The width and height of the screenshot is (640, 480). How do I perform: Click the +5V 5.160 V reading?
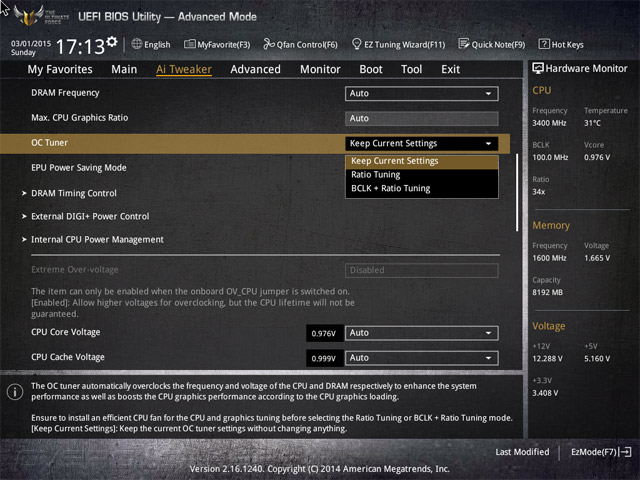597,359
